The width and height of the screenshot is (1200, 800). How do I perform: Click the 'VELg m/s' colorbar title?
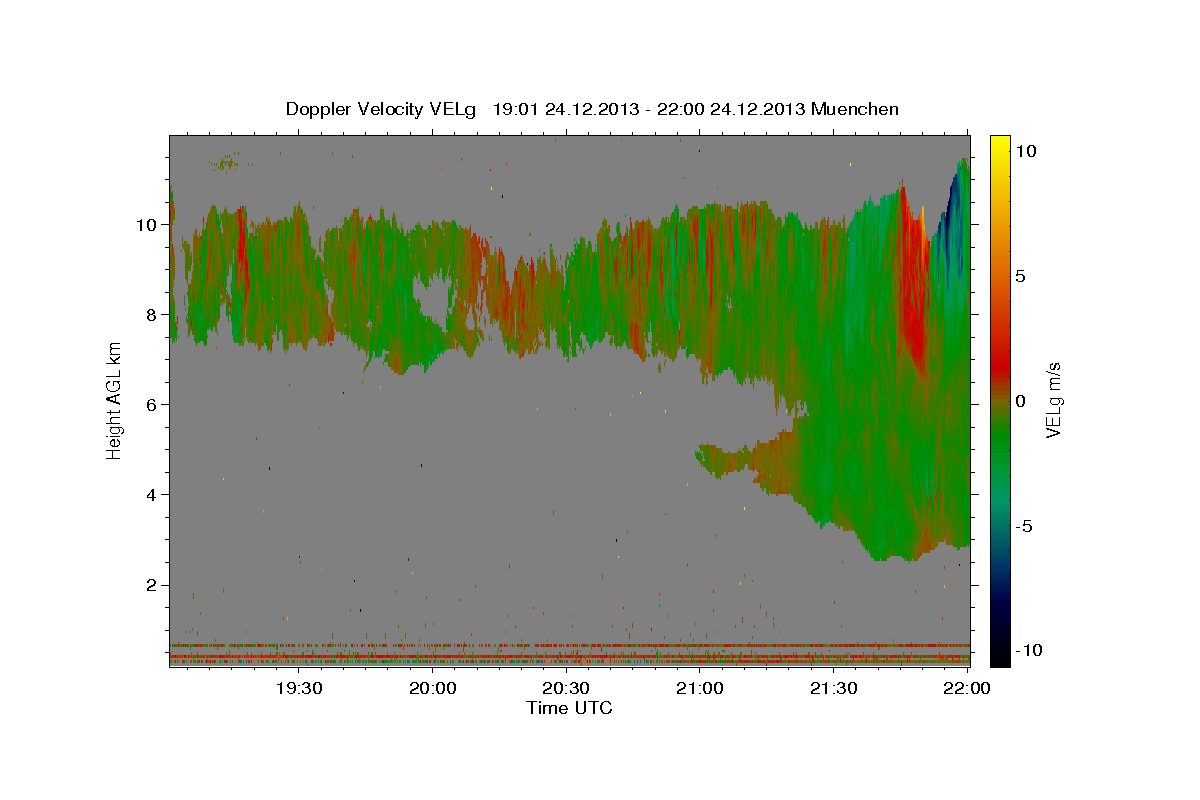pyautogui.click(x=1054, y=400)
